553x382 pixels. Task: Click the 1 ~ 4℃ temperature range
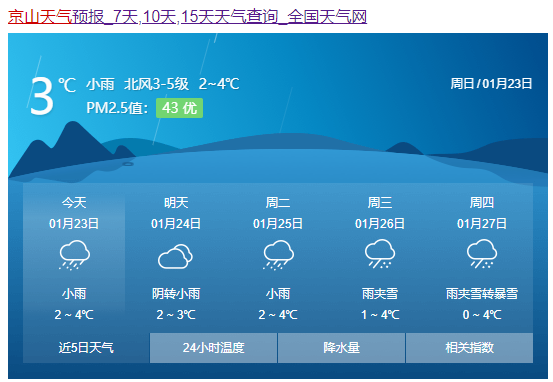(x=380, y=315)
